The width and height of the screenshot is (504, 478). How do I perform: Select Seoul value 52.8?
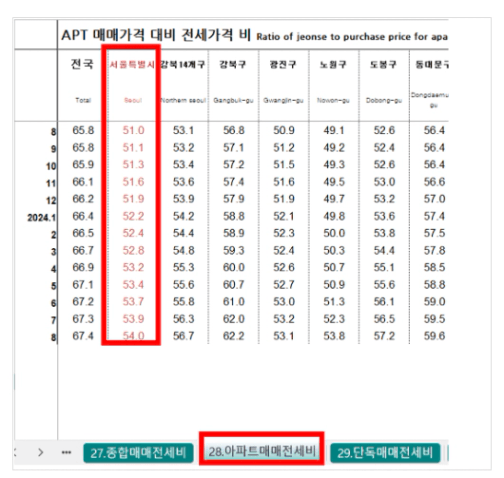(x=133, y=250)
